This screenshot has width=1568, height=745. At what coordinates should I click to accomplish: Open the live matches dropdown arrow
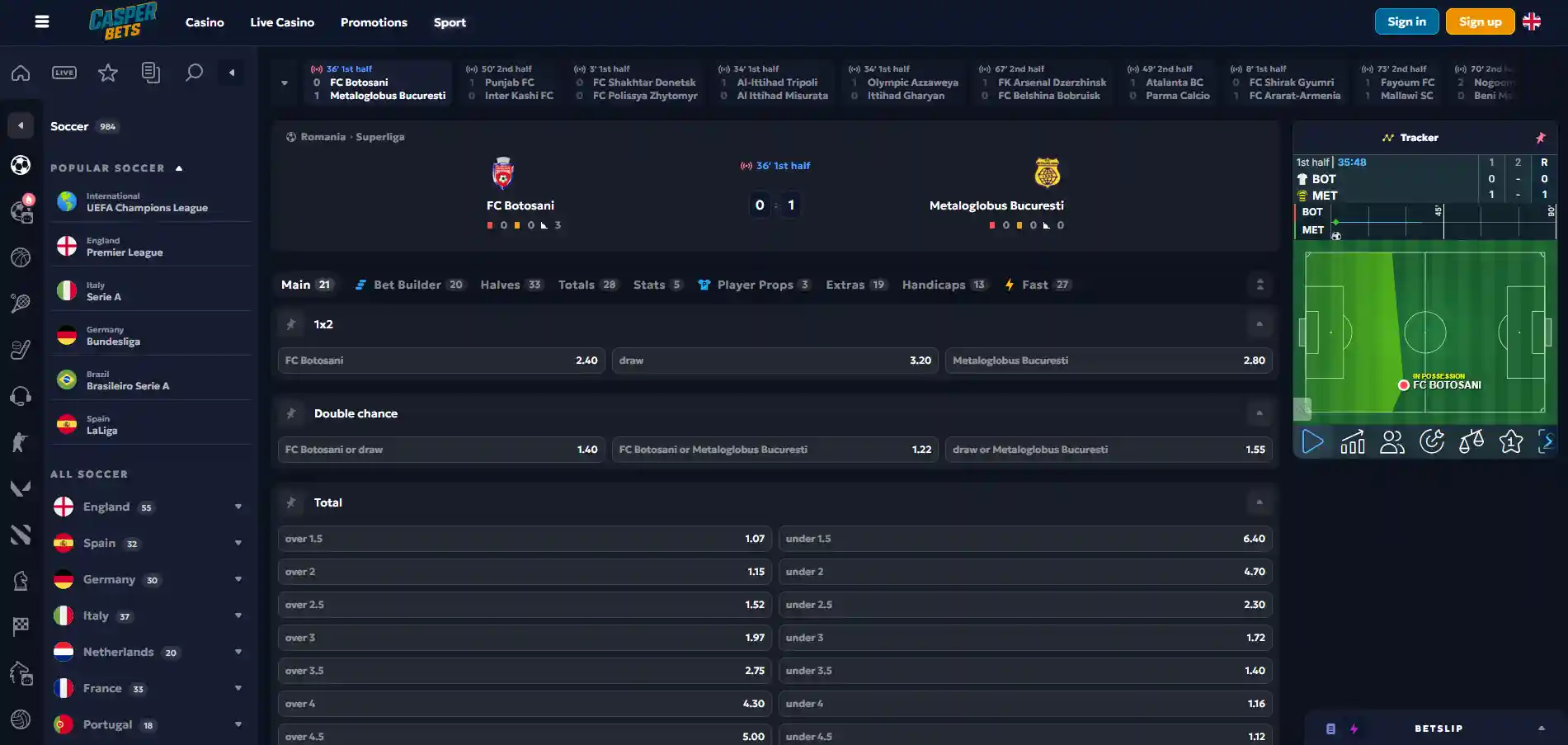tap(285, 83)
